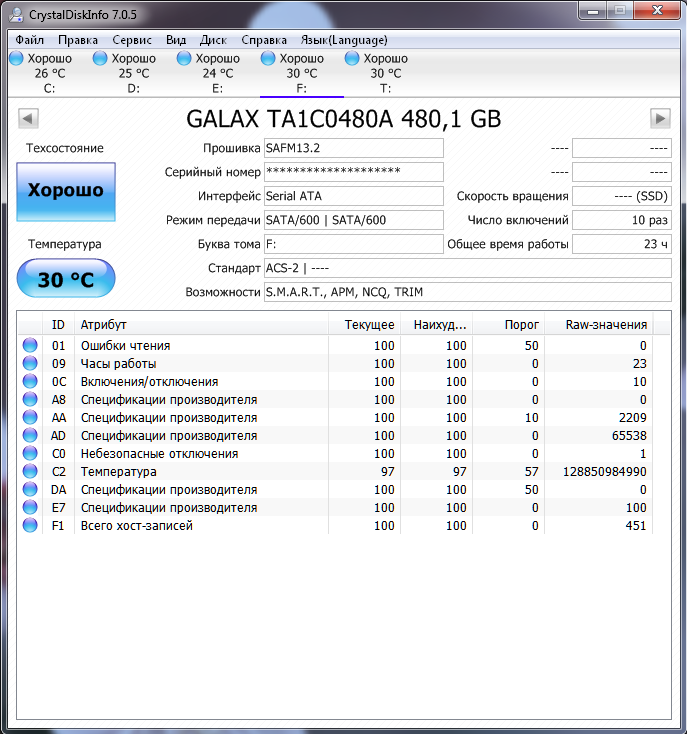Open the Сервис menu
The height and width of the screenshot is (734, 687).
[132, 40]
